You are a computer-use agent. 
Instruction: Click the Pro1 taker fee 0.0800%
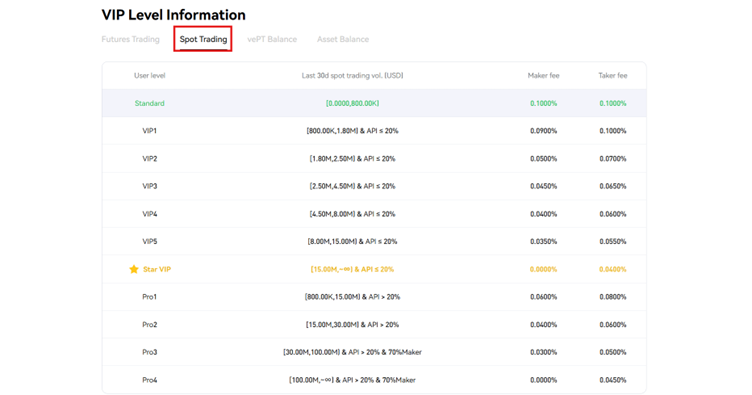point(613,297)
